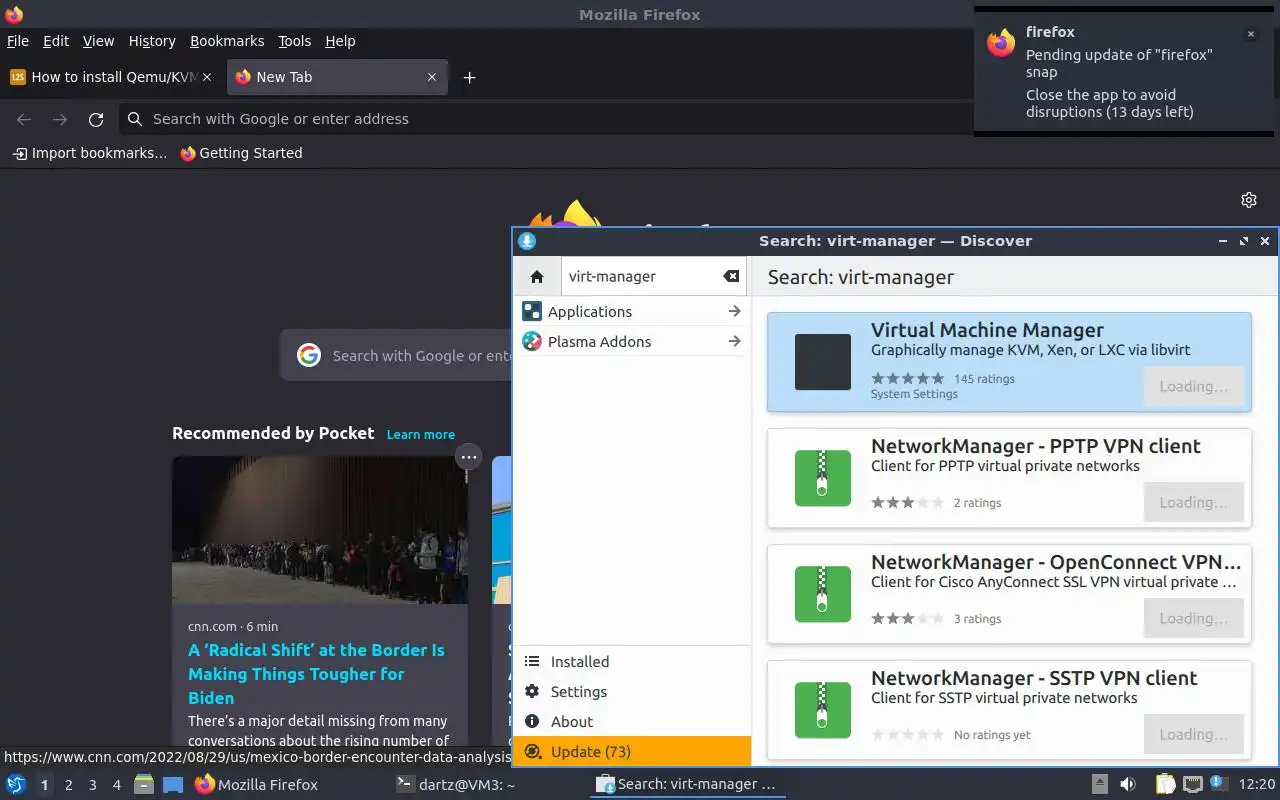Screen dimensions: 1280x800
Task: Close the Qemu/KVM how-to tab
Action: pyautogui.click(x=207, y=77)
